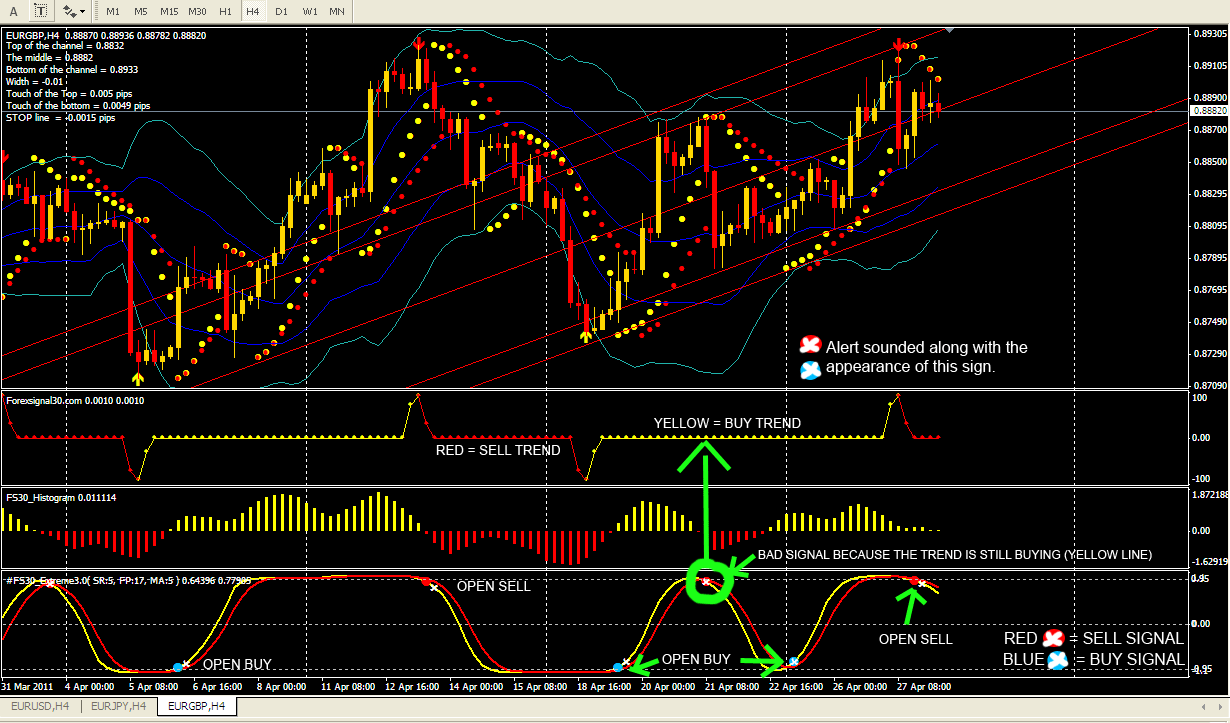The width and height of the screenshot is (1230, 723).
Task: Select the Text tool (A icon)
Action: coord(12,12)
